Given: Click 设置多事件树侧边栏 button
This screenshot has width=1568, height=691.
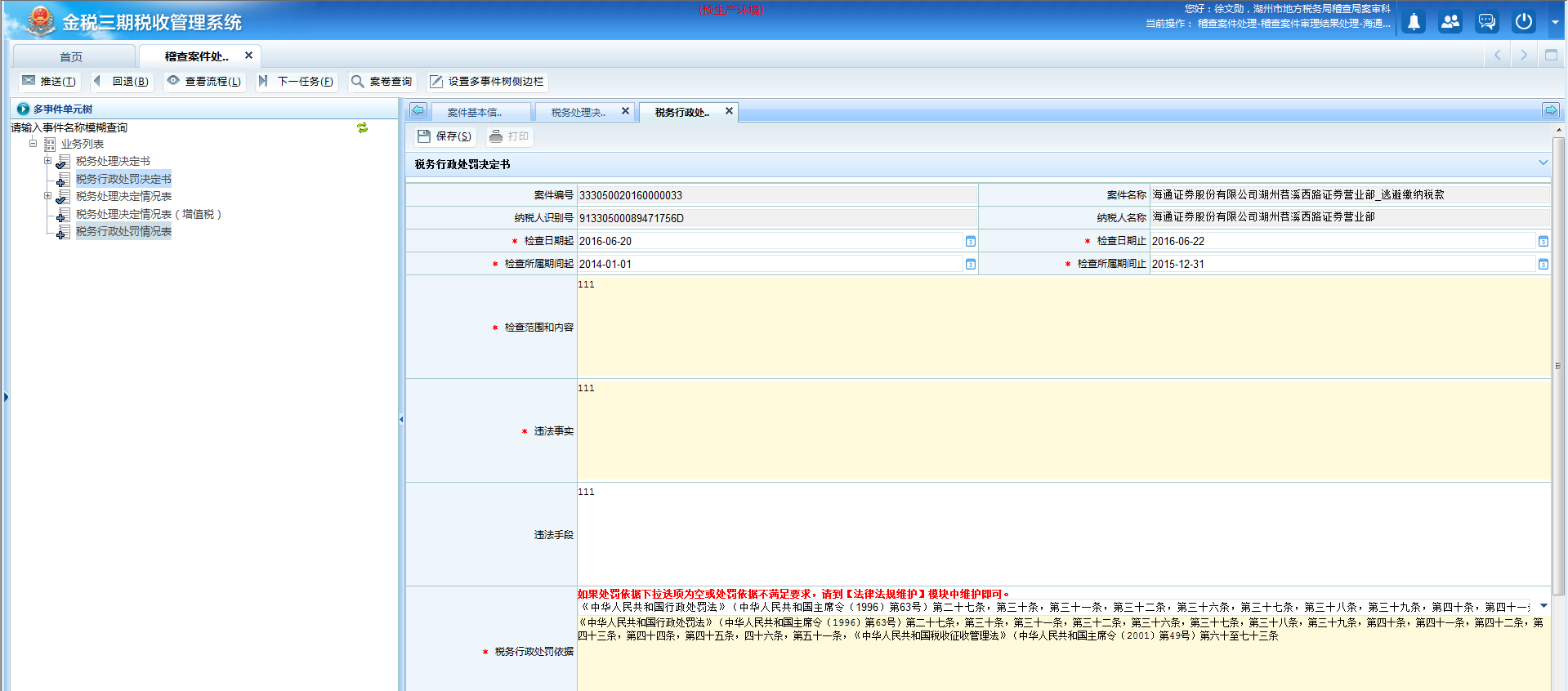Looking at the screenshot, I should click(487, 82).
